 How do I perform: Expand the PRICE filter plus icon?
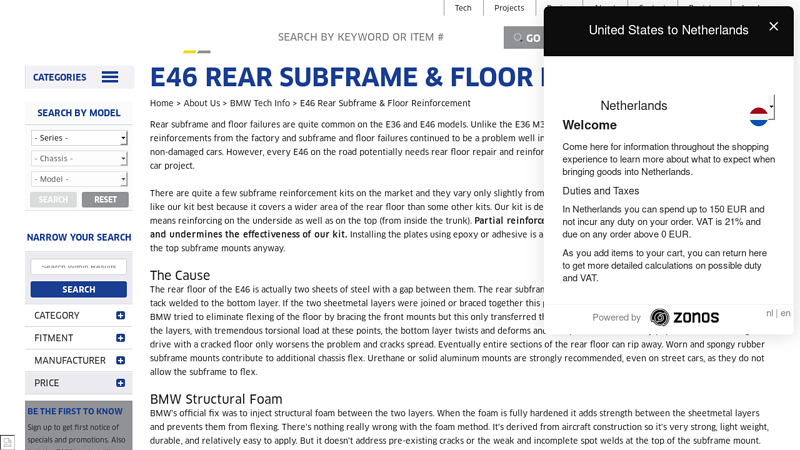(120, 383)
